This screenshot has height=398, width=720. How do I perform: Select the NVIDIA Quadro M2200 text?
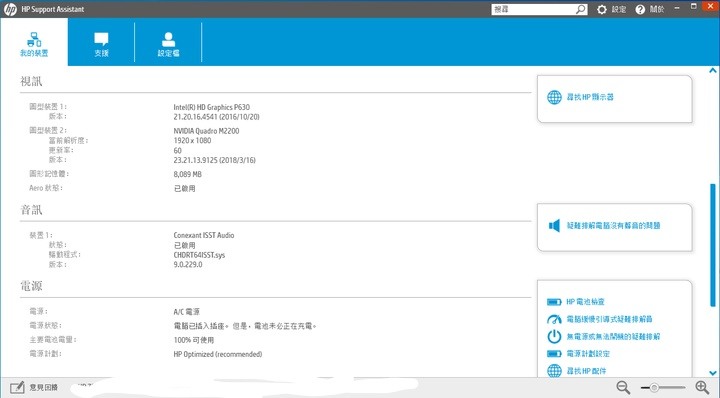pos(206,131)
